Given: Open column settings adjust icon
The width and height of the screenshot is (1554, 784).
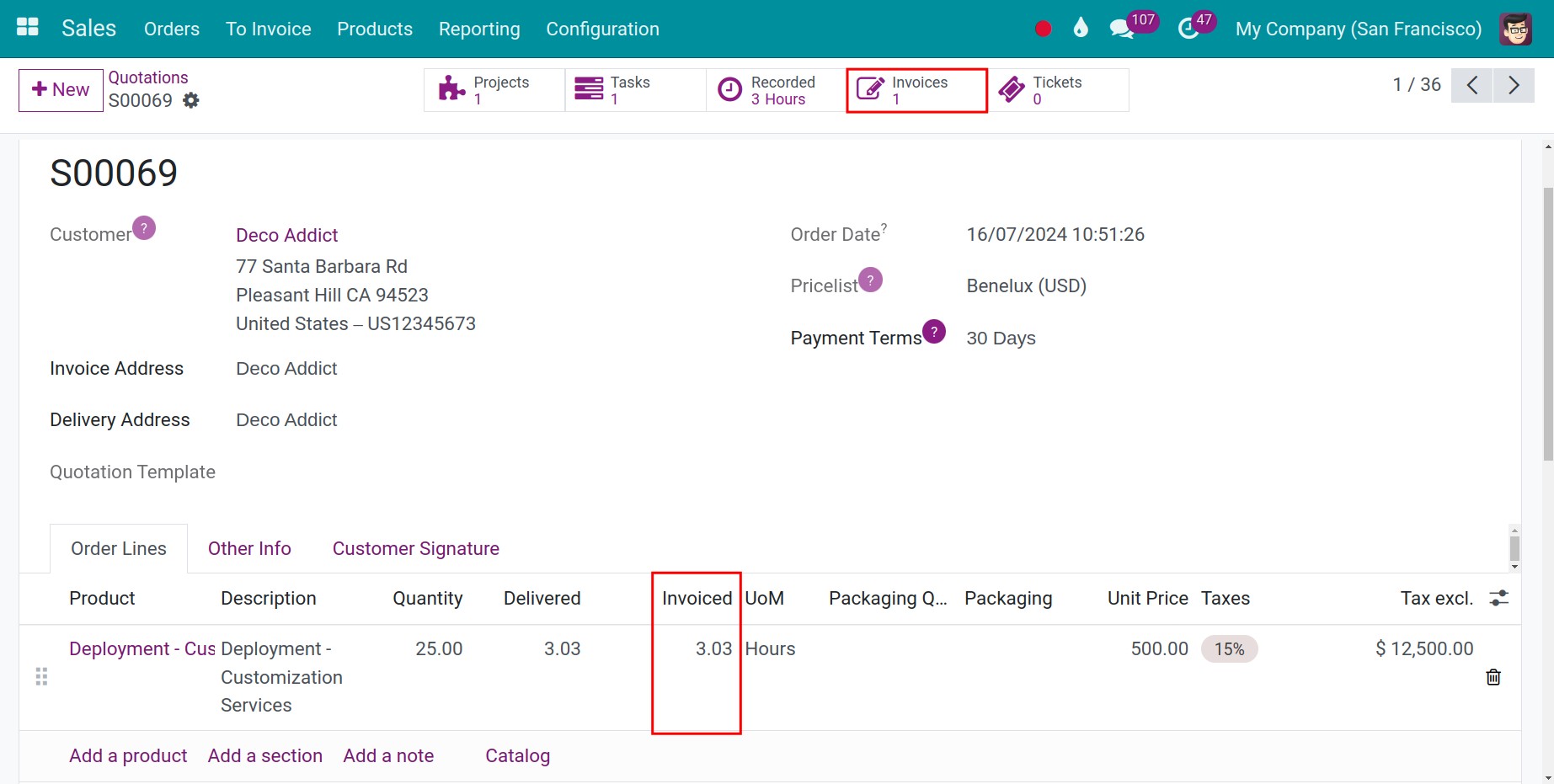Looking at the screenshot, I should [1499, 598].
